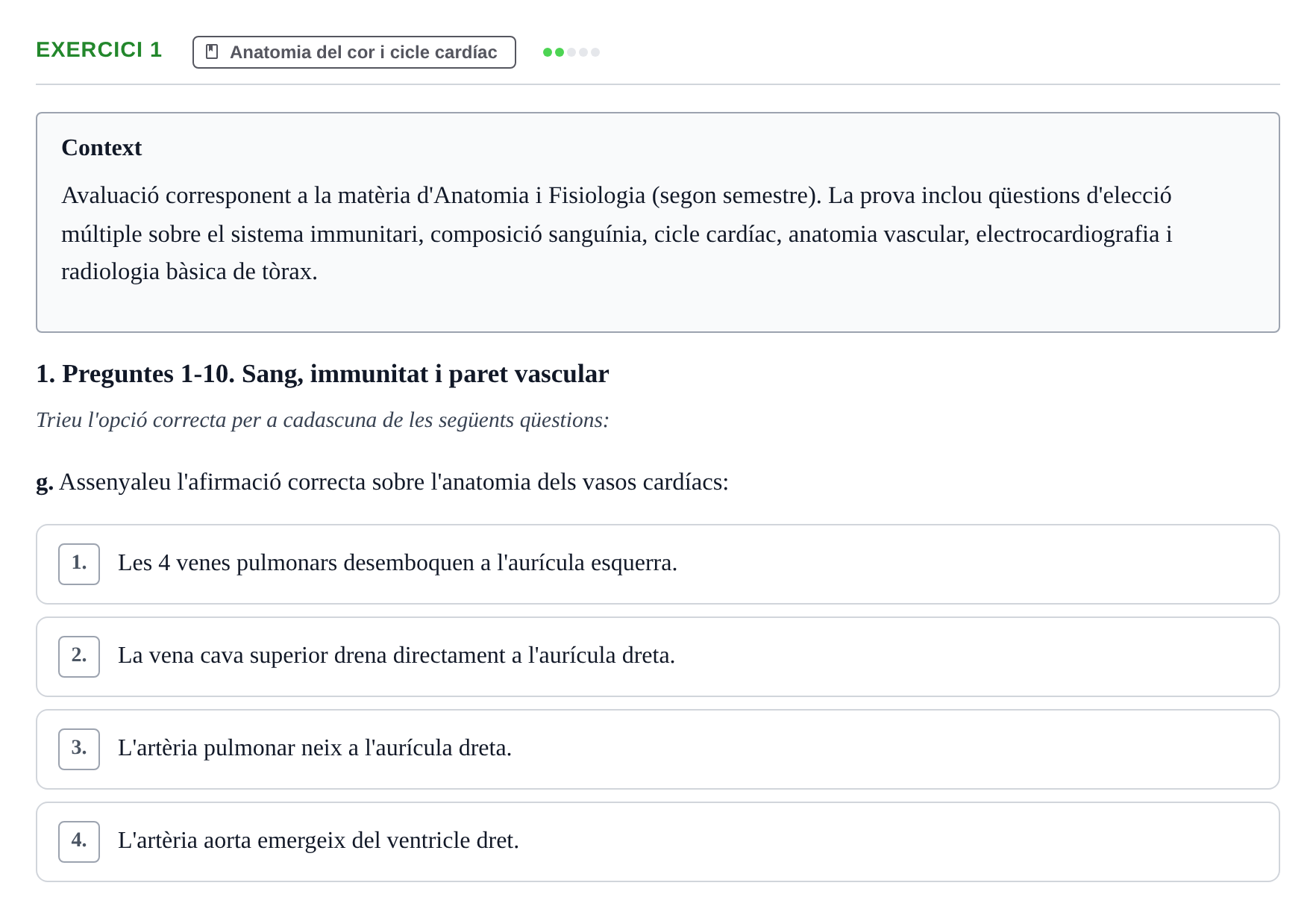
Task: Click the number 2 option badge
Action: pyautogui.click(x=79, y=657)
